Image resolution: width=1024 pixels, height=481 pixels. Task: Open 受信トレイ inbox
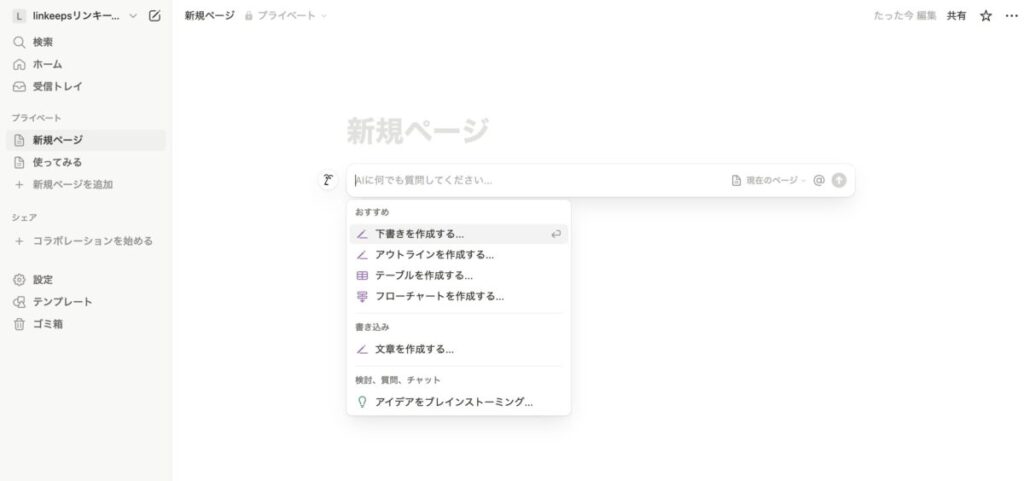[86, 87]
